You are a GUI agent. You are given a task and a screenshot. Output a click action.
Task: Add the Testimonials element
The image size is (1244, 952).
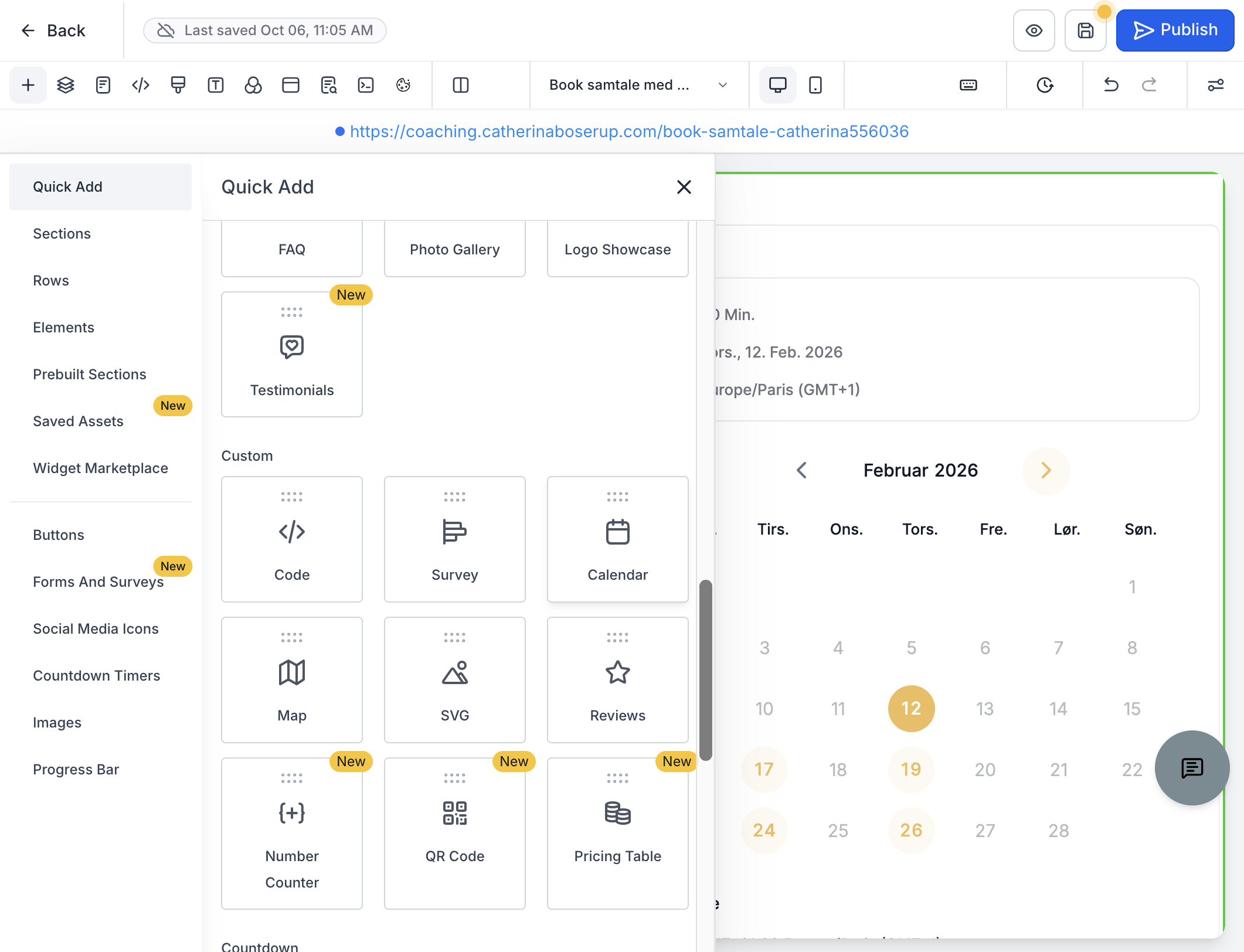(x=292, y=355)
